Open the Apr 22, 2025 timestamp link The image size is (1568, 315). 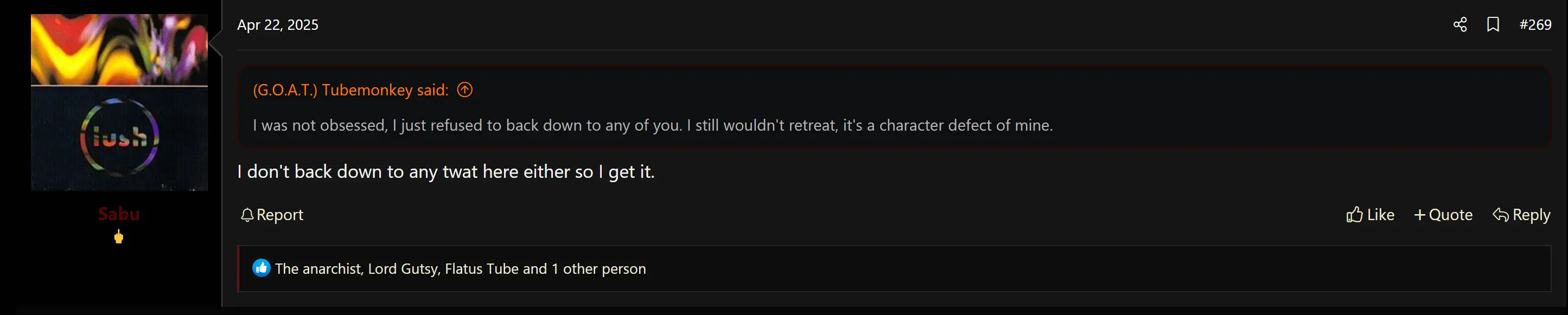pos(278,24)
